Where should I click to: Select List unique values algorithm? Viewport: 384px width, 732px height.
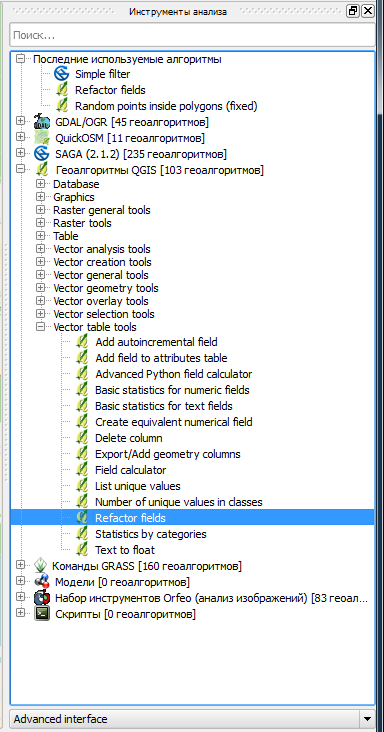tap(138, 486)
